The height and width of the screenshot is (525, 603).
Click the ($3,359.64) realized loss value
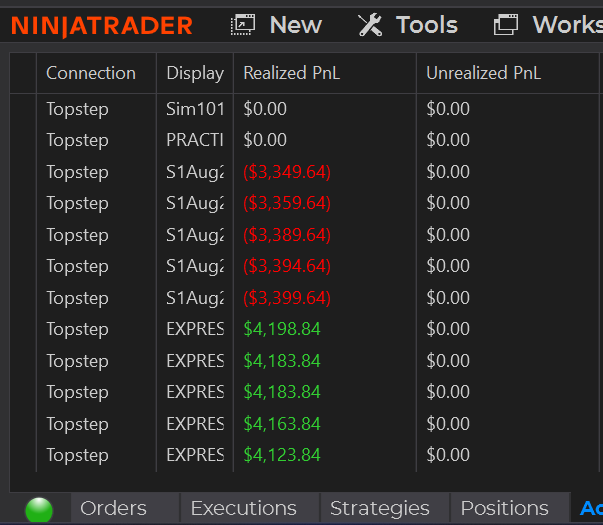(287, 203)
